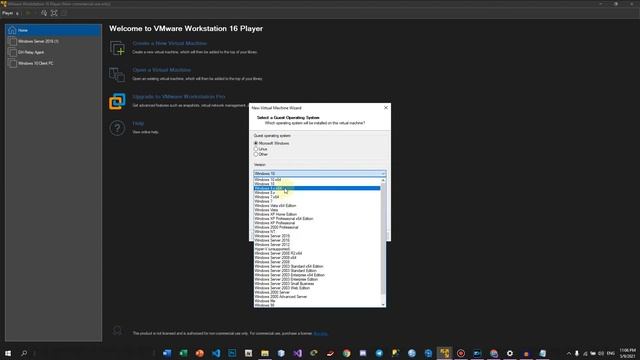Choose Windows Server 2008 R2 x64
640x360 pixels.
[x=317, y=253]
